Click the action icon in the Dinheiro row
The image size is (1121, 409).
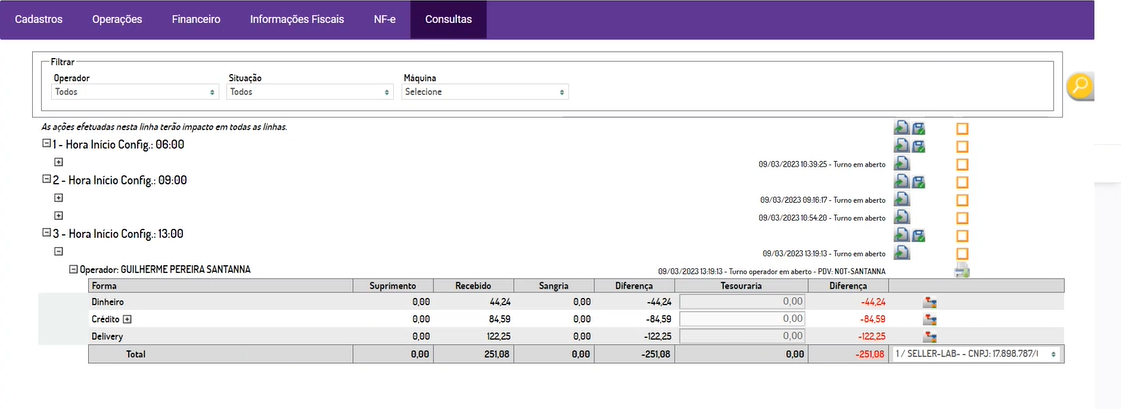tap(929, 301)
